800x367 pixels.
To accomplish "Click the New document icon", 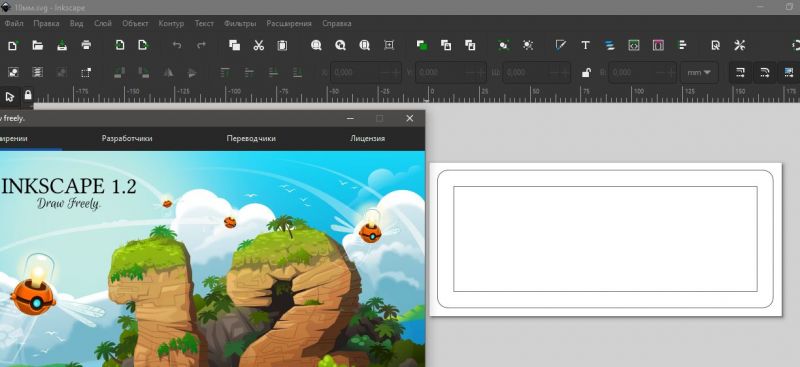I will [13, 45].
